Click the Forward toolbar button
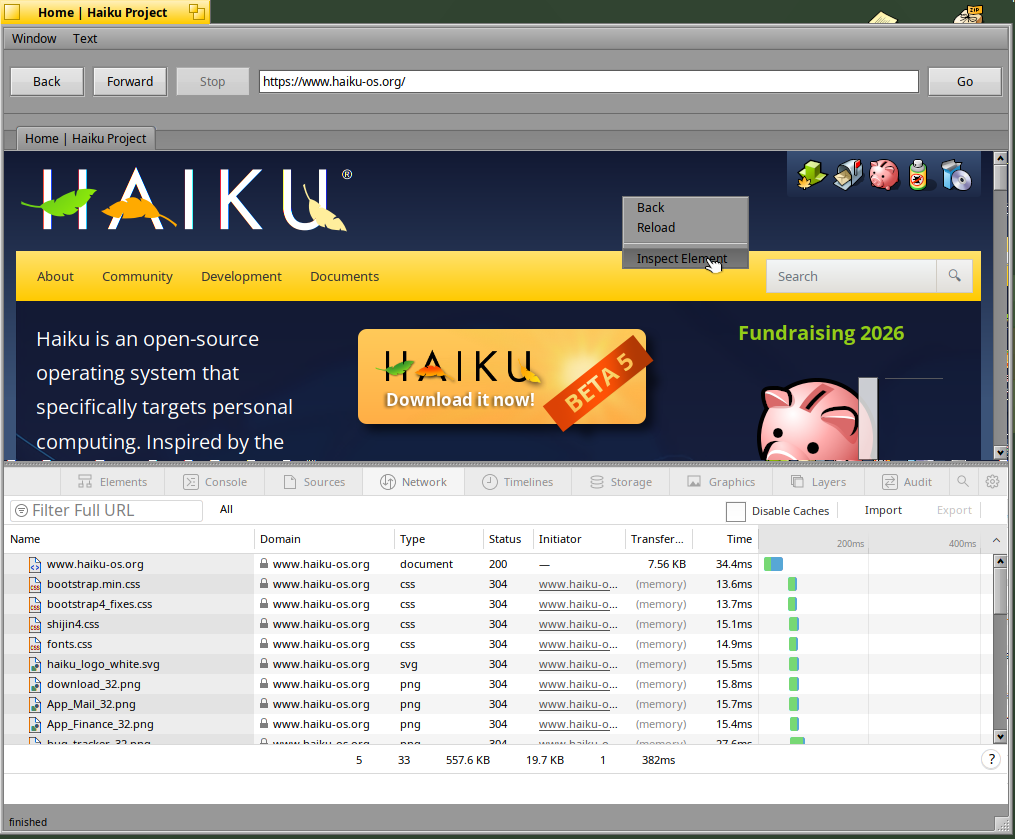 point(130,82)
